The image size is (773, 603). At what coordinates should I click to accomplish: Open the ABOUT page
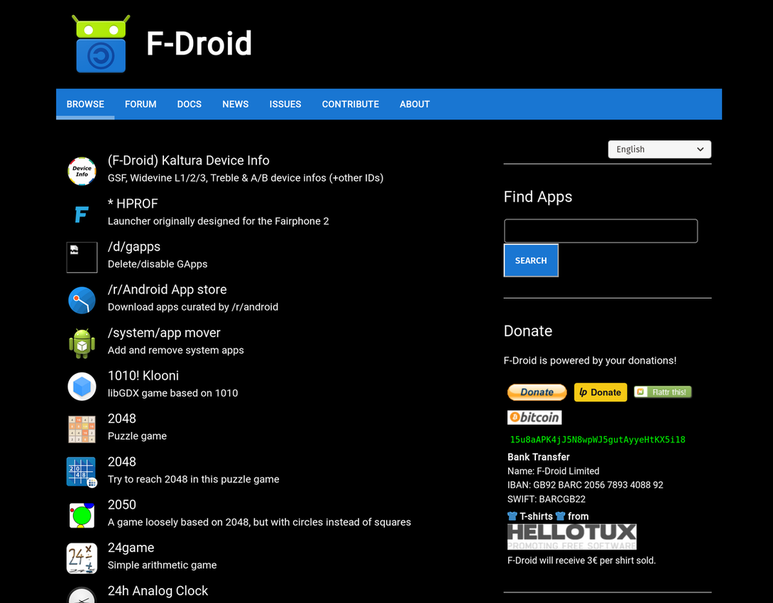pyautogui.click(x=415, y=104)
